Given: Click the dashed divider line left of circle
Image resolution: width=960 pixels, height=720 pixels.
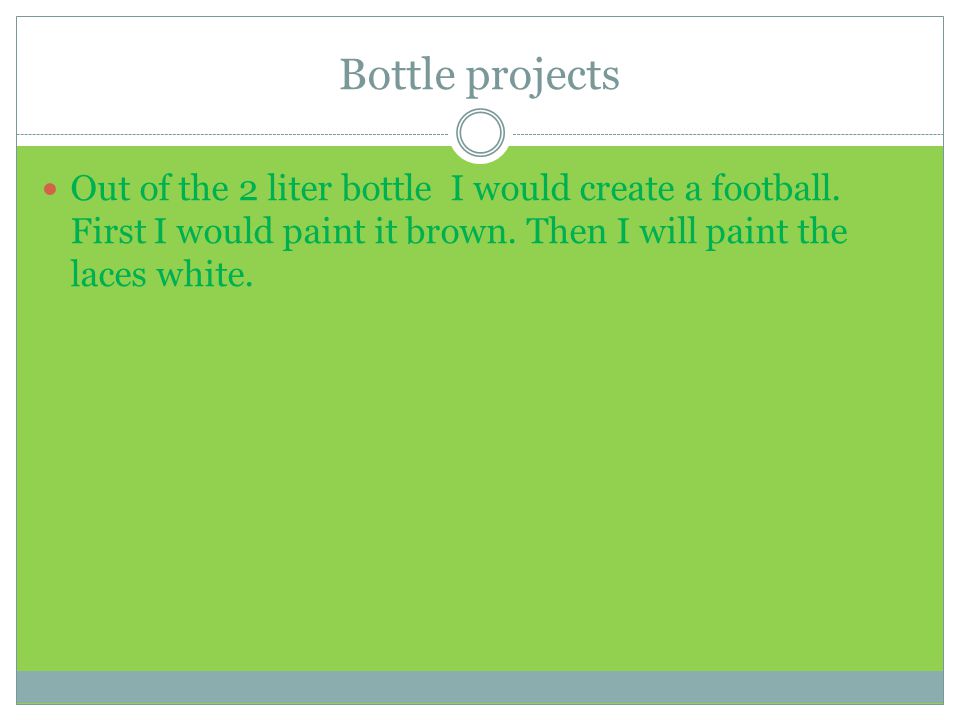Looking at the screenshot, I should 233,134.
